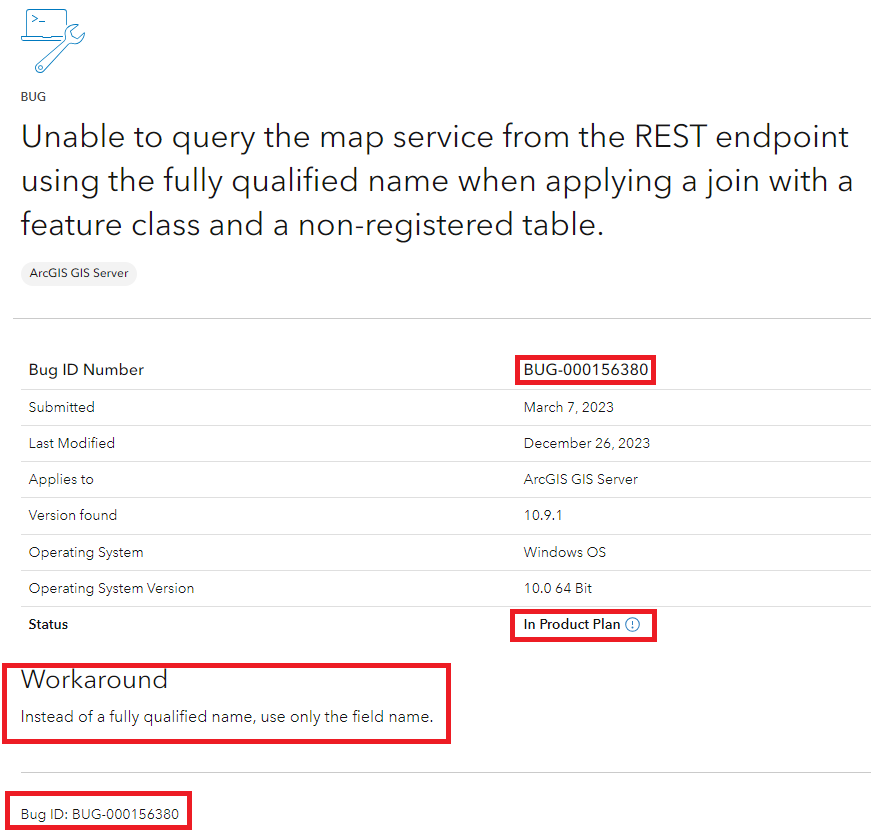This screenshot has width=871, height=837.
Task: Click the Version found label
Action: (73, 515)
